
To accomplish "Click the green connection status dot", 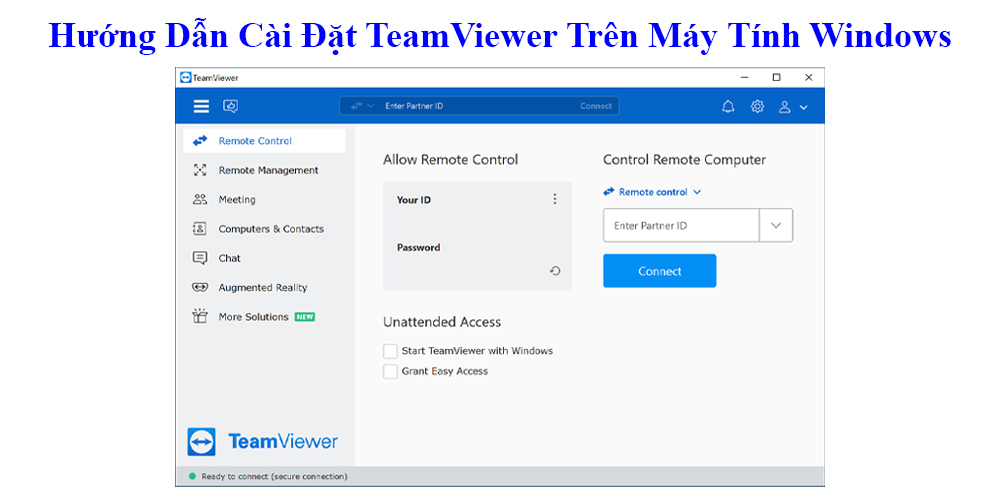I will (x=192, y=476).
